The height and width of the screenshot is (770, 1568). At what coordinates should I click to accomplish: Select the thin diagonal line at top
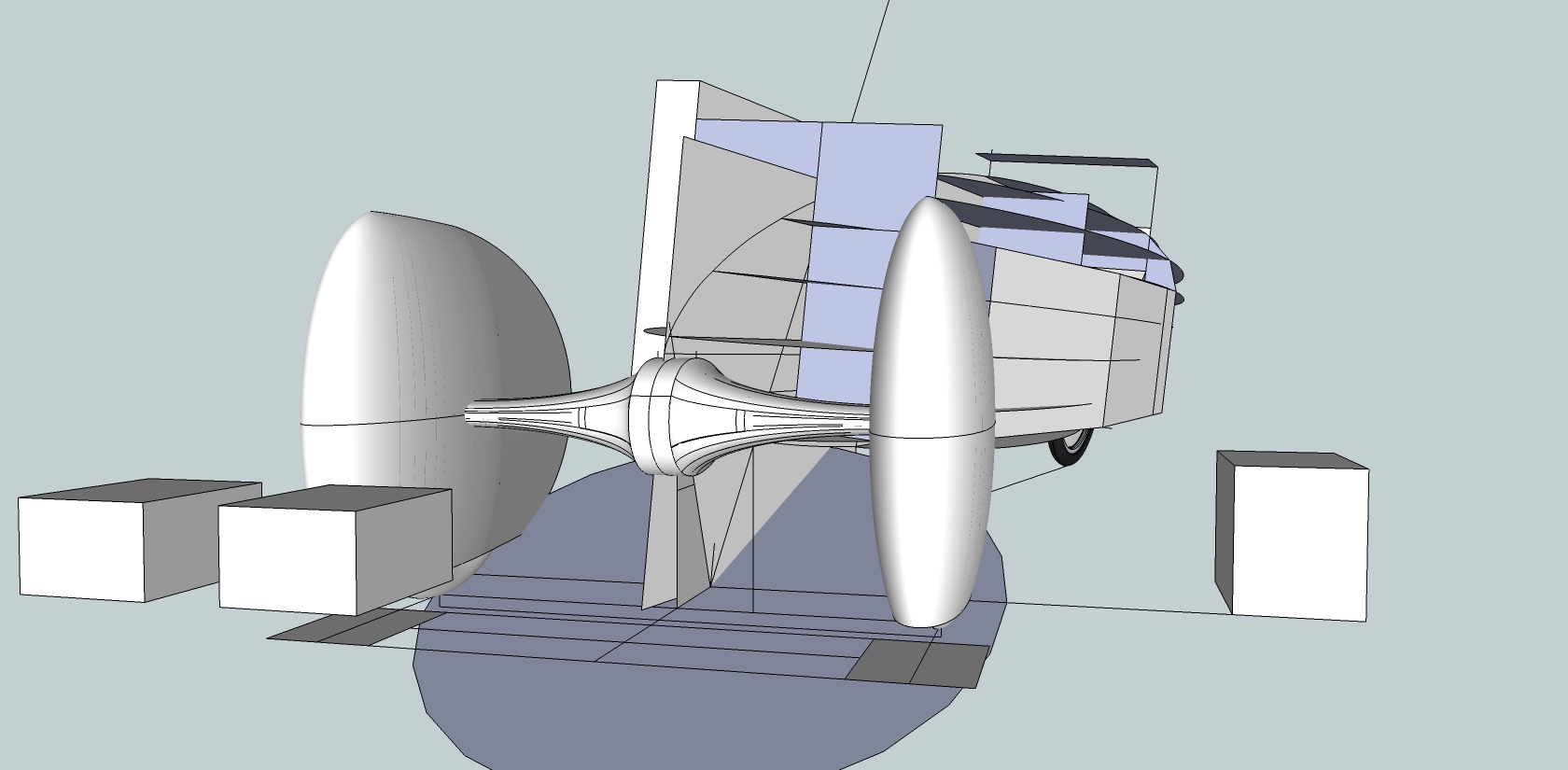pos(868,61)
